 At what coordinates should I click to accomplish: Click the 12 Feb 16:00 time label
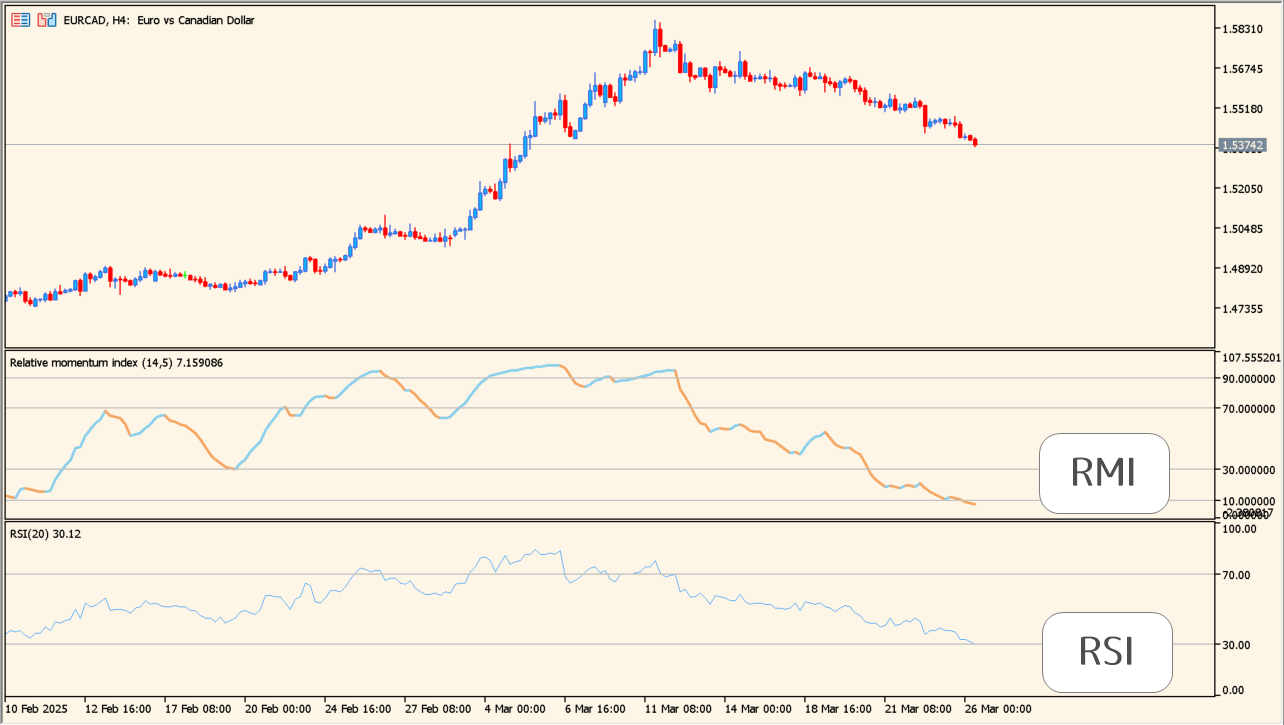(118, 708)
